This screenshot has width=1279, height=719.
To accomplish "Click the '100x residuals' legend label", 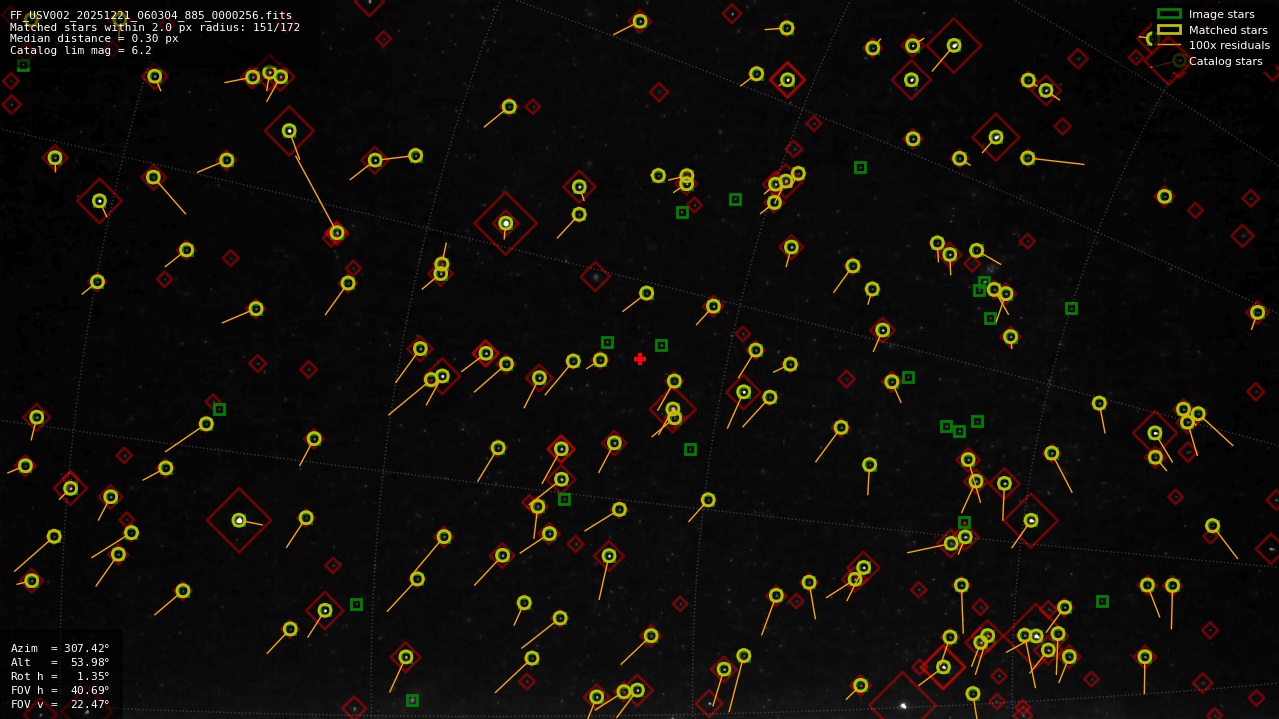I will 1229,45.
